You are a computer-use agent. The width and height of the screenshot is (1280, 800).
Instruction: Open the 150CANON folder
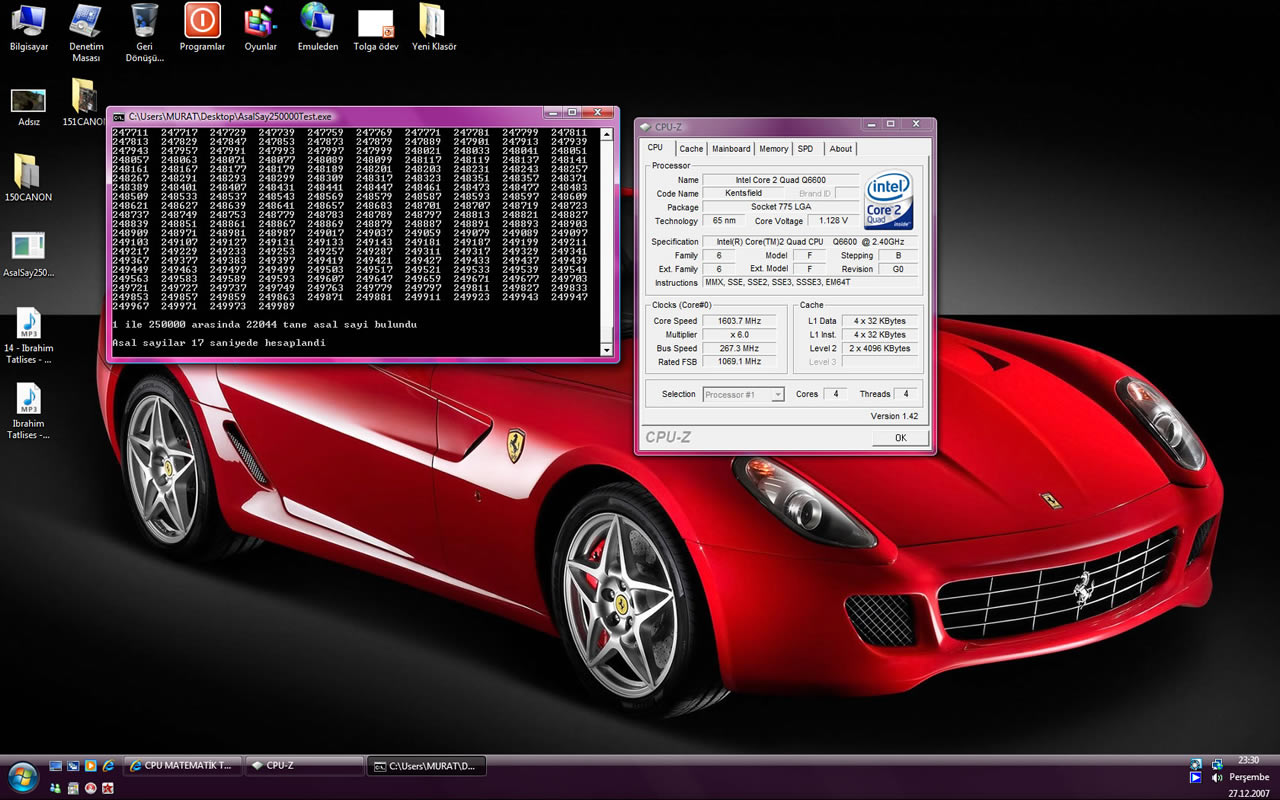pyautogui.click(x=28, y=177)
